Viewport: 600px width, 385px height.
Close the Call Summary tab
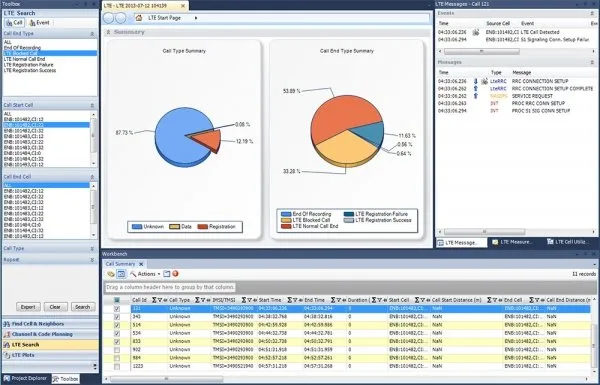pos(141,264)
